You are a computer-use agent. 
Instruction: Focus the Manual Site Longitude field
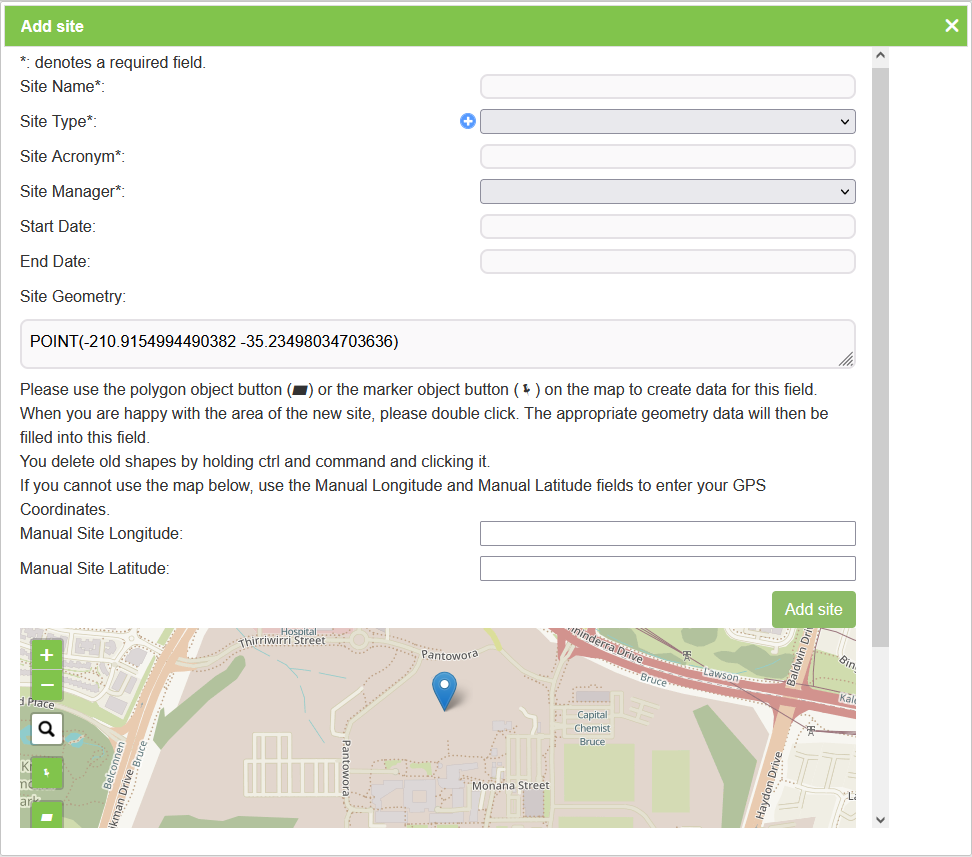(x=667, y=534)
